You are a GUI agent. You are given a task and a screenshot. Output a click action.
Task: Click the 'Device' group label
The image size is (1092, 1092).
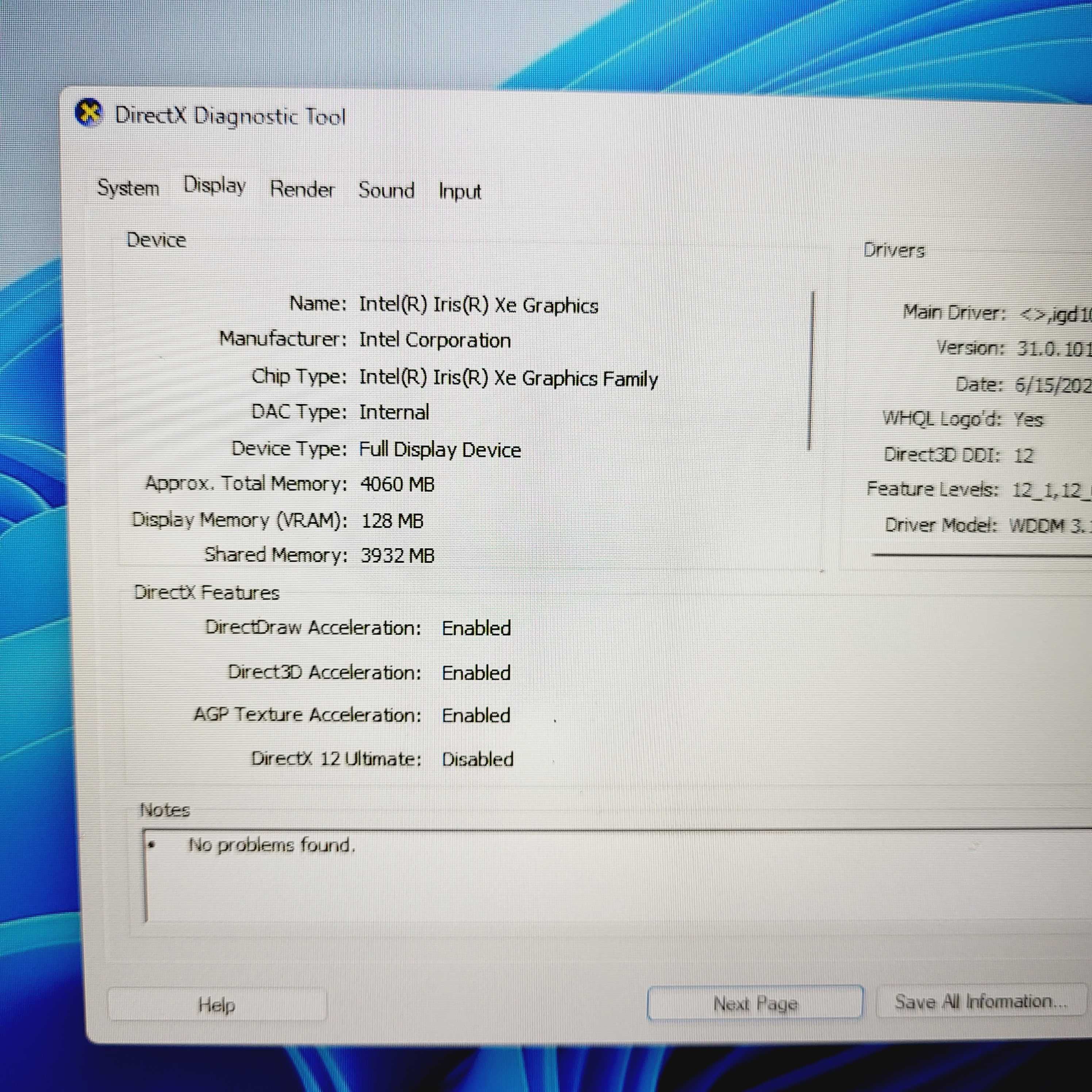coord(156,240)
